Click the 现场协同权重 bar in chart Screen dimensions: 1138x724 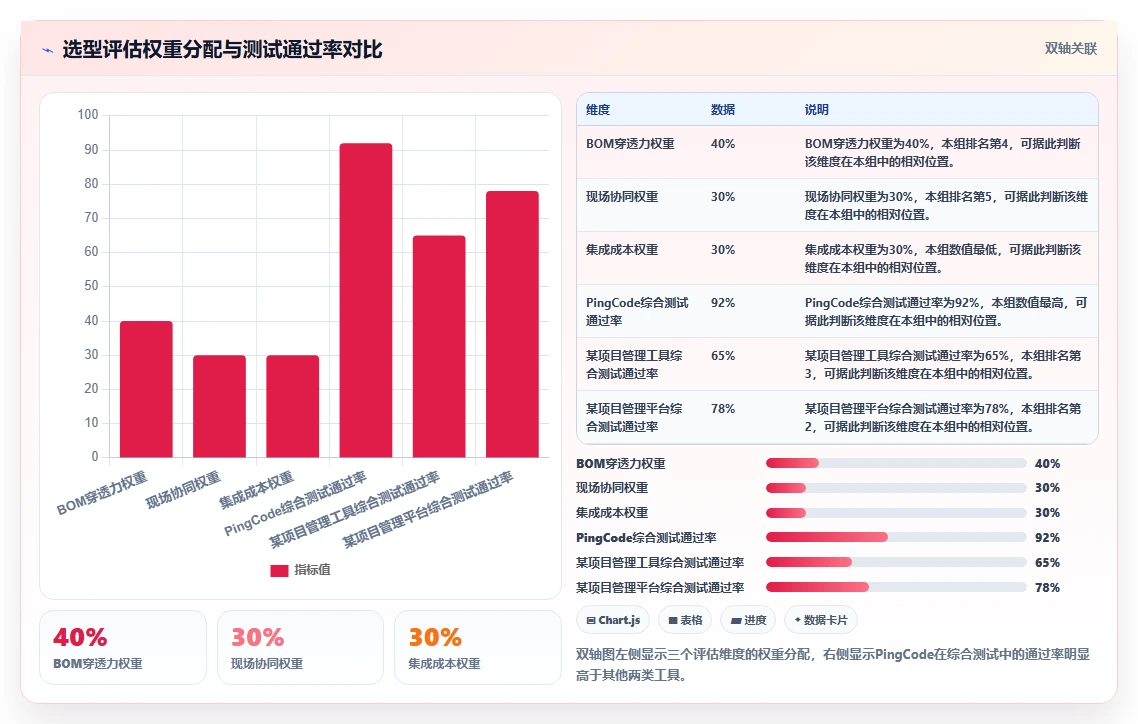click(x=219, y=406)
